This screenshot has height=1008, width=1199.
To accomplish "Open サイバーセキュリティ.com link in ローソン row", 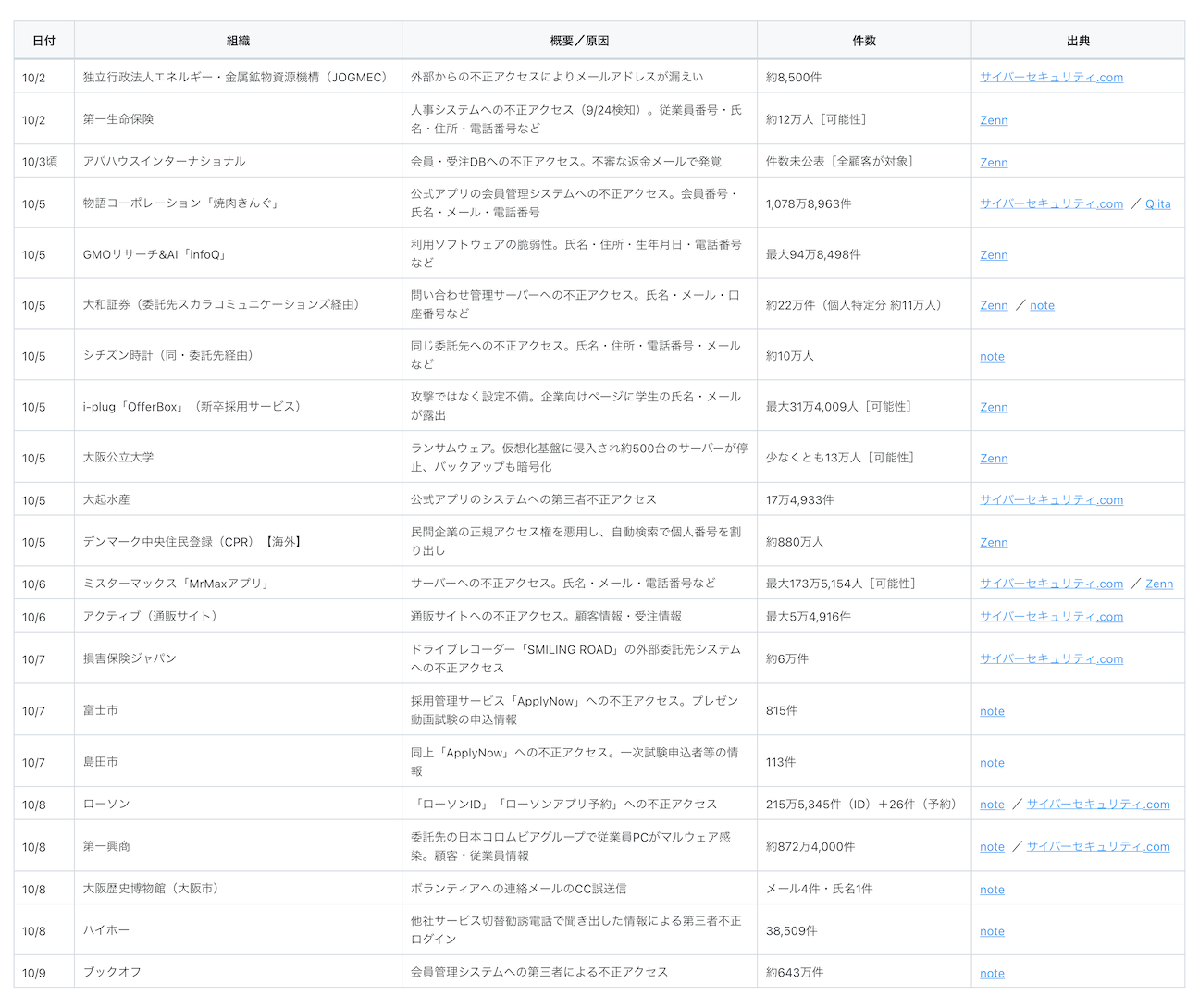I will (1098, 805).
